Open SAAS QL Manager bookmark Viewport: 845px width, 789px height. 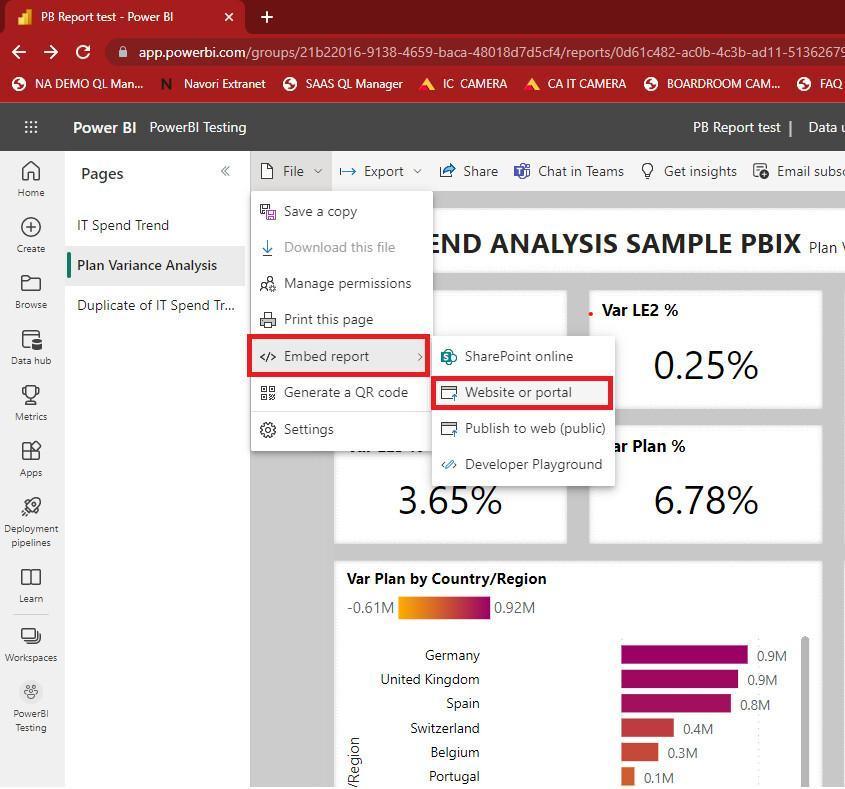(343, 84)
